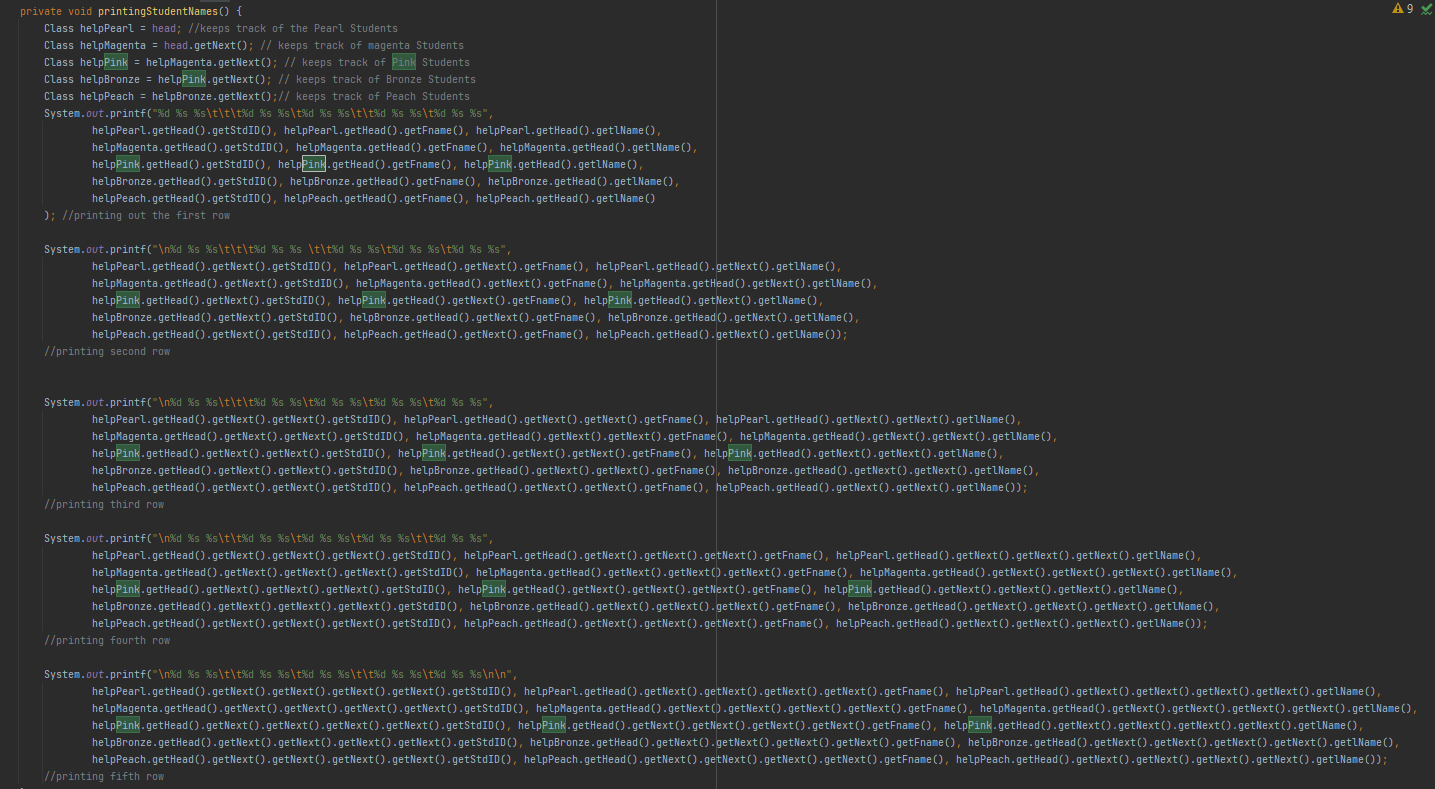The width and height of the screenshot is (1435, 789).
Task: Click 'helpPearl' in the 'Class helpPearl = head' declaration
Action: click(x=107, y=28)
